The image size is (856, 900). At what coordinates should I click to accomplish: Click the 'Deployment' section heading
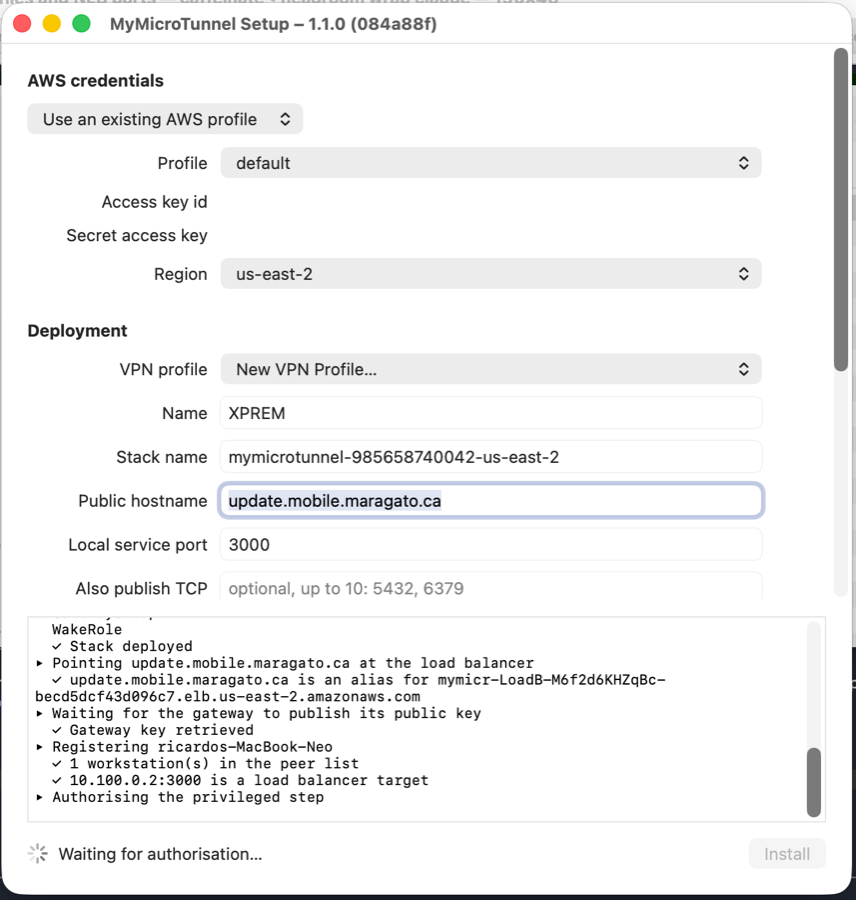[x=78, y=331]
